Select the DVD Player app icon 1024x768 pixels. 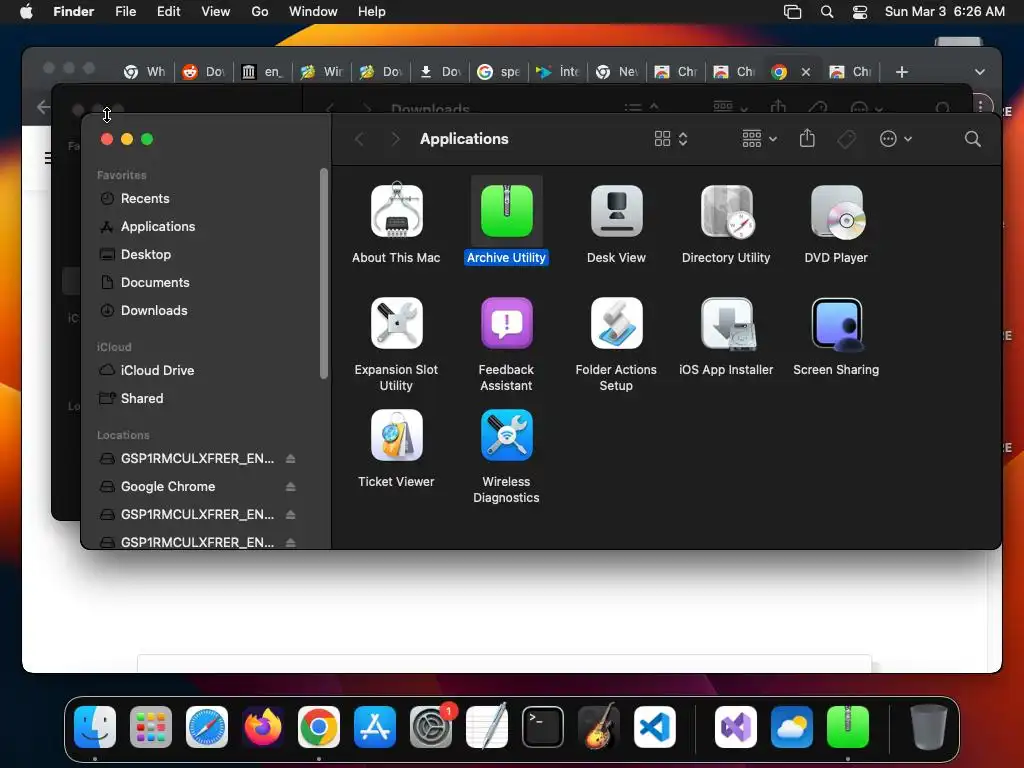(x=837, y=211)
